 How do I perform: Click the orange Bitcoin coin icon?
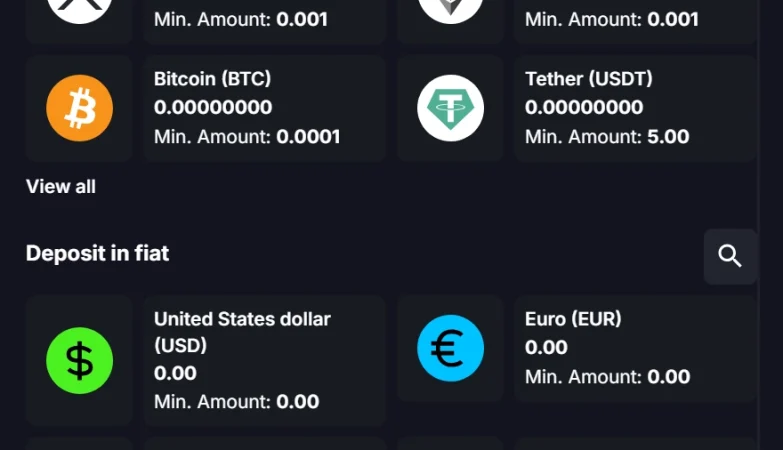click(x=79, y=108)
